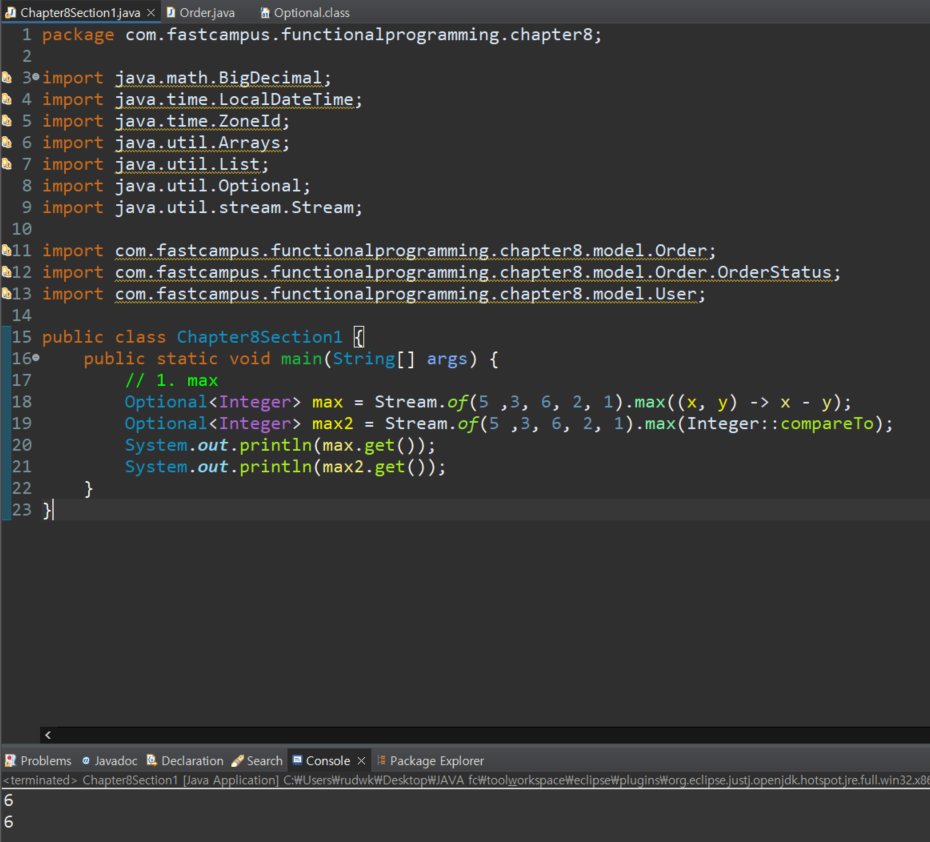Click the Search flashlight icon
Viewport: 930px width, 842px height.
click(237, 760)
